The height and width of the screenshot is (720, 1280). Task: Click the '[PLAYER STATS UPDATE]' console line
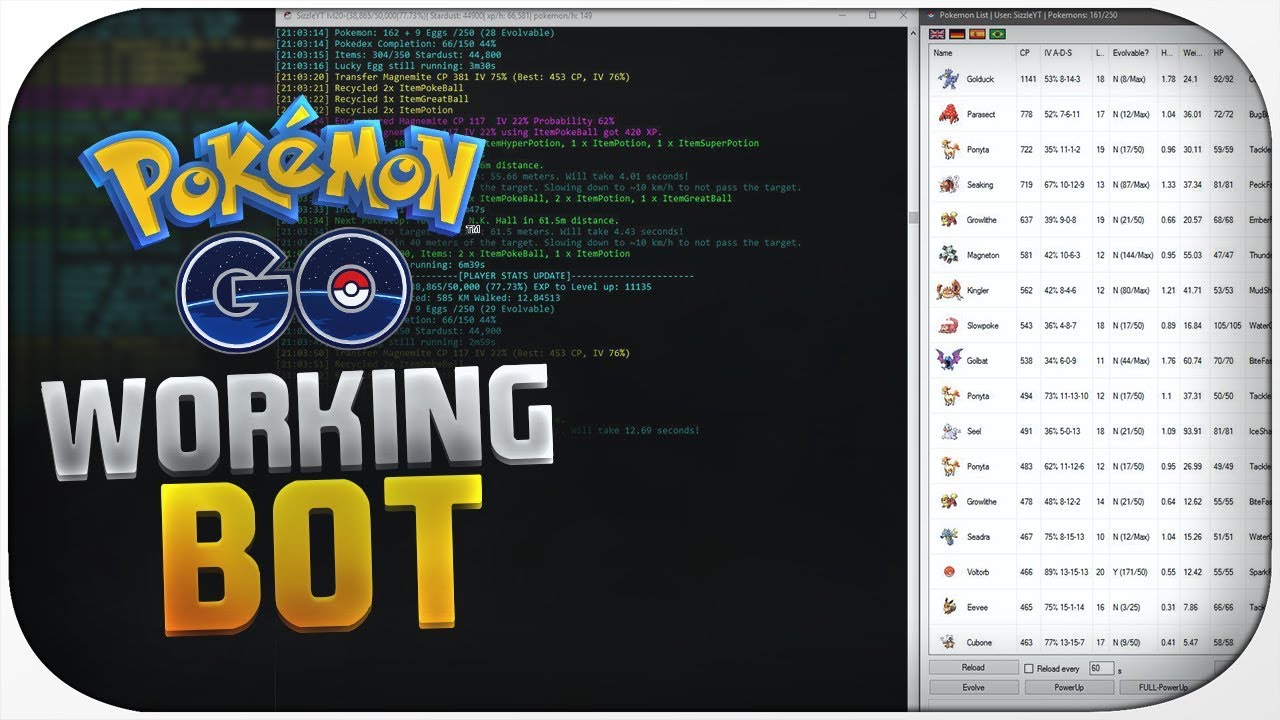(514, 275)
